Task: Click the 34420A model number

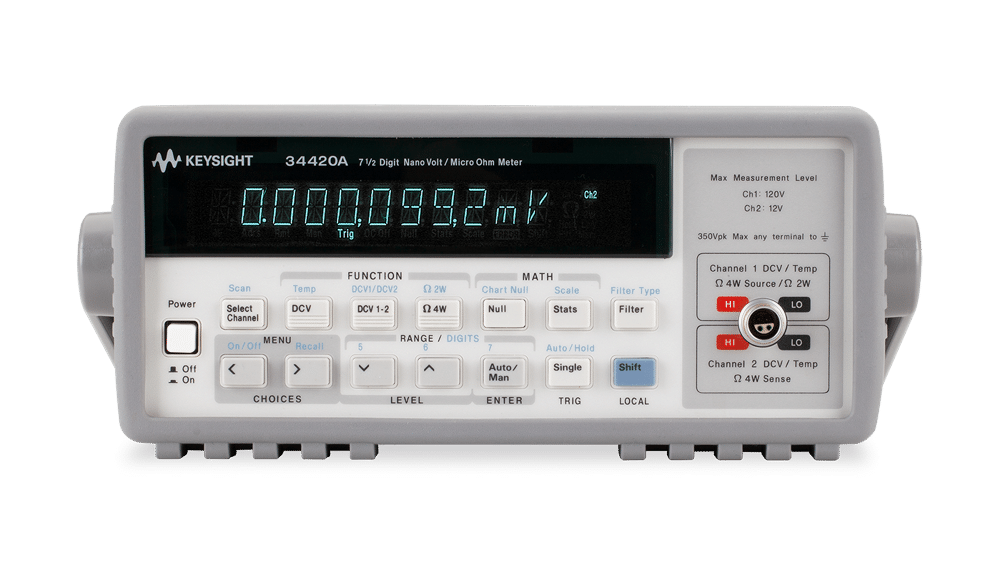Action: [316, 161]
